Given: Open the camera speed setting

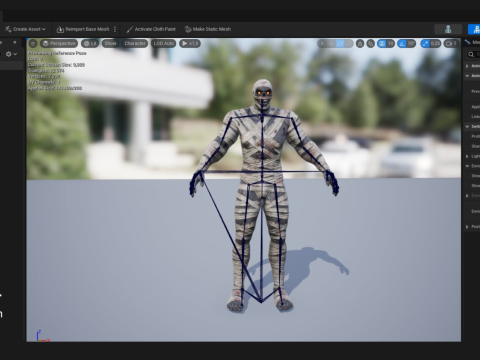Looking at the screenshot, I should pos(451,43).
